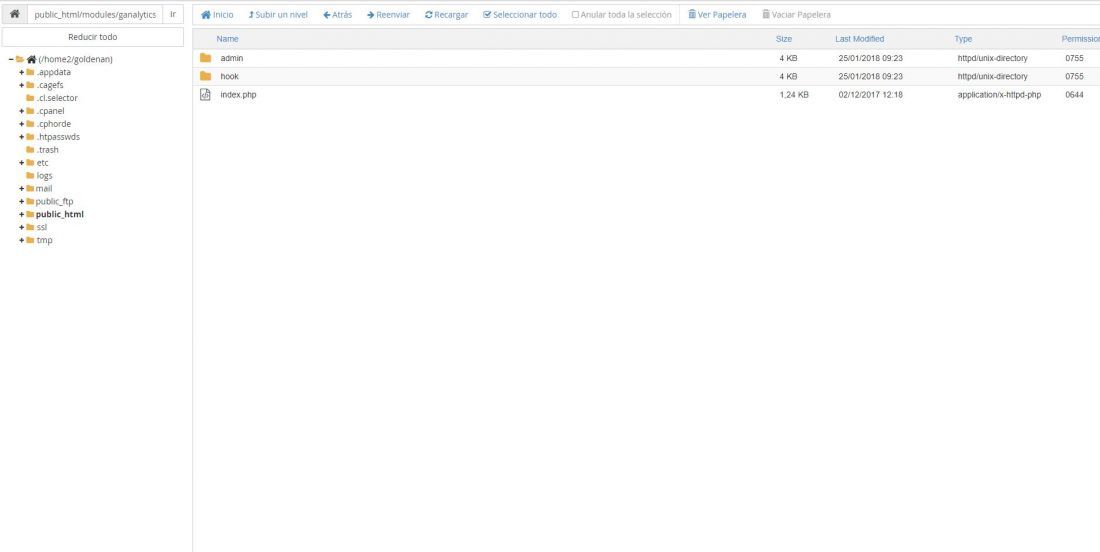Image resolution: width=1100 pixels, height=552 pixels.
Task: Click the (/home2/goldenan) root label
Action: point(76,60)
